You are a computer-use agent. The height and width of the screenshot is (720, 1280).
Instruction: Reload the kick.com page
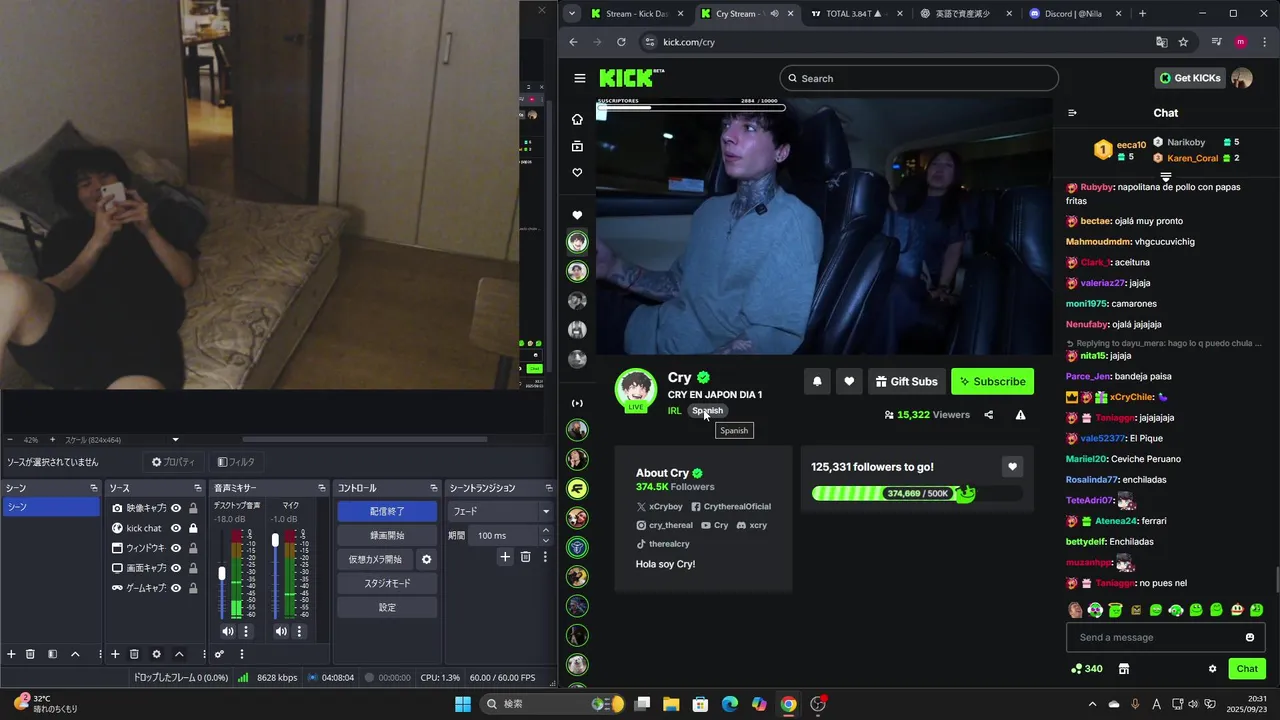coord(621,42)
